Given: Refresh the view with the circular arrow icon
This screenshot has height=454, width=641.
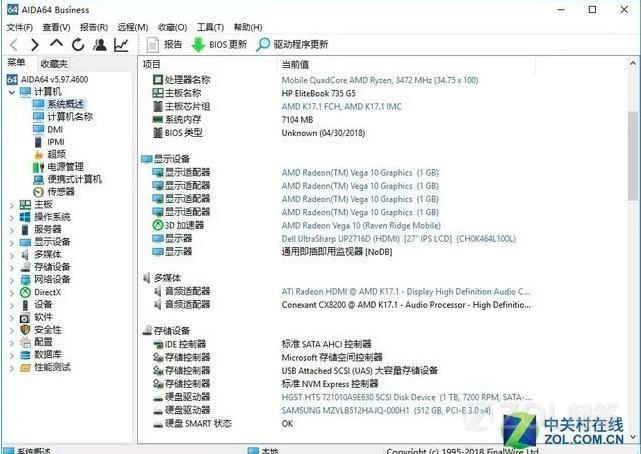Looking at the screenshot, I should (78, 45).
